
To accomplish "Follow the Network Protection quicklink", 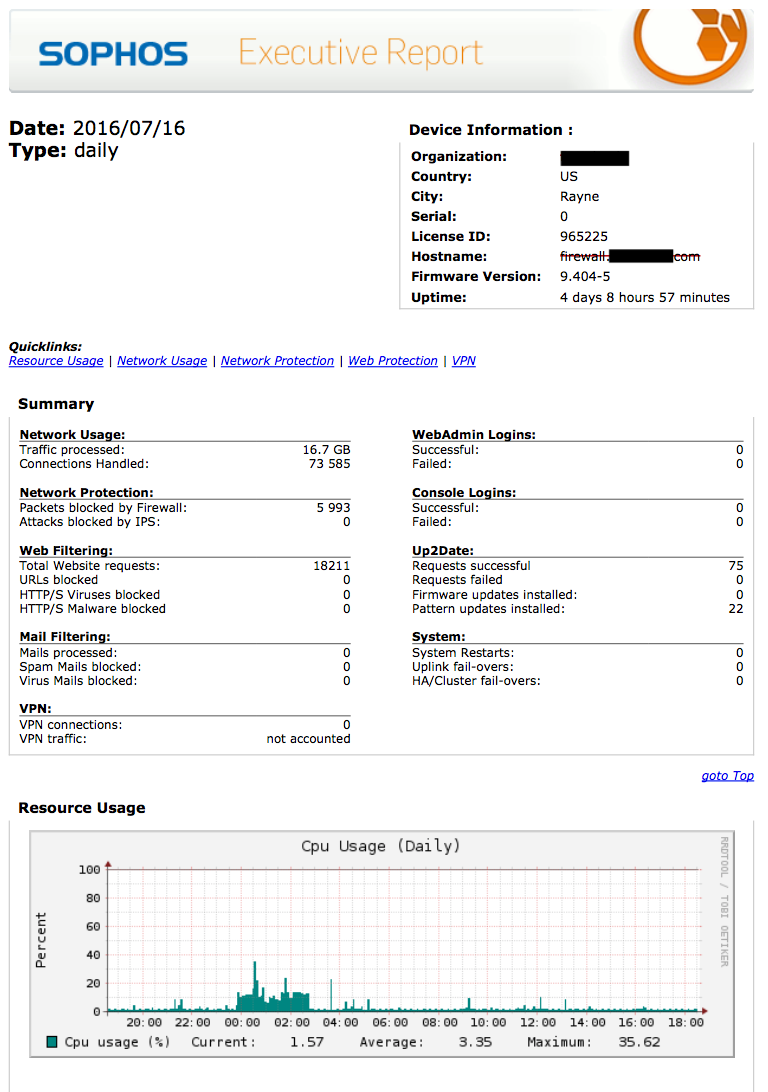I will click(x=277, y=361).
